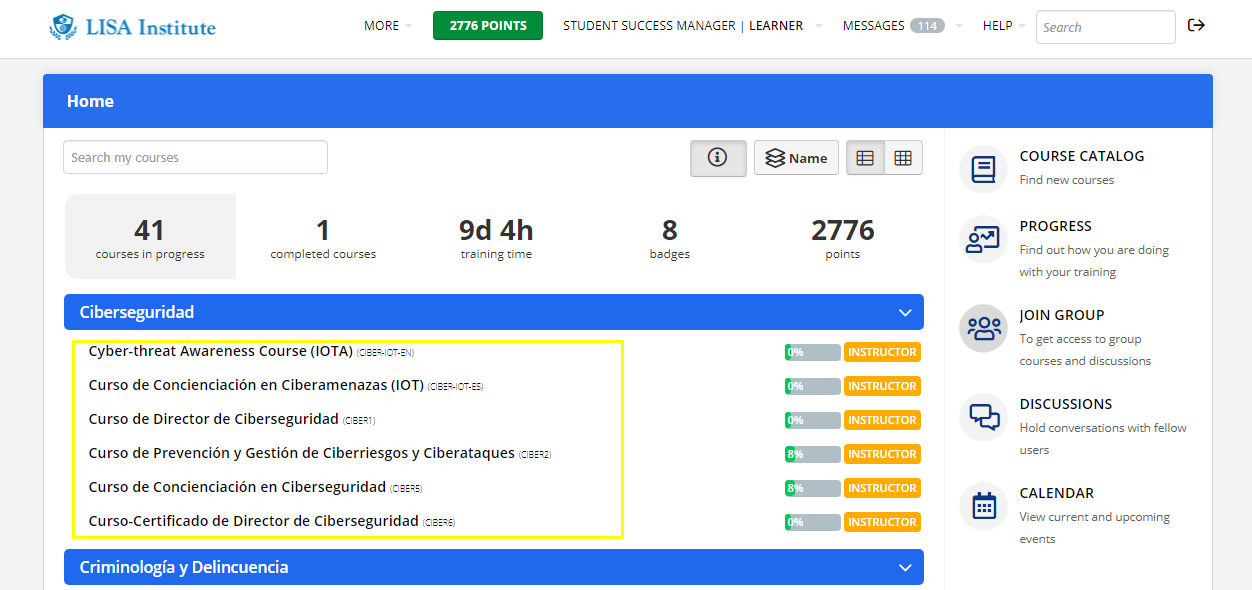Screen dimensions: 1252x590
Task: Click INSTRUCTOR badge for Cyber-threat Awareness Course
Action: (x=882, y=352)
